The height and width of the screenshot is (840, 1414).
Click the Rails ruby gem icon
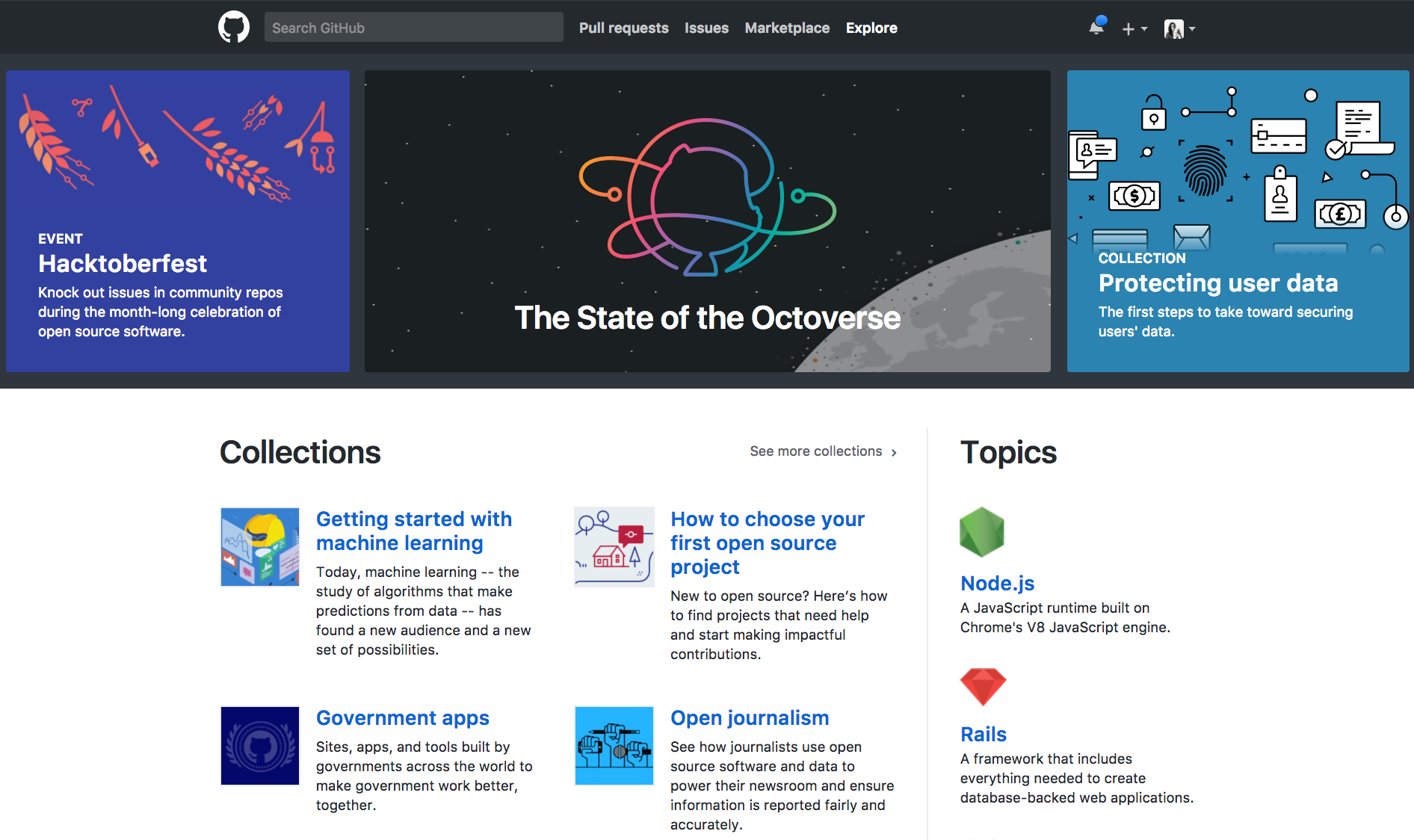pos(984,687)
